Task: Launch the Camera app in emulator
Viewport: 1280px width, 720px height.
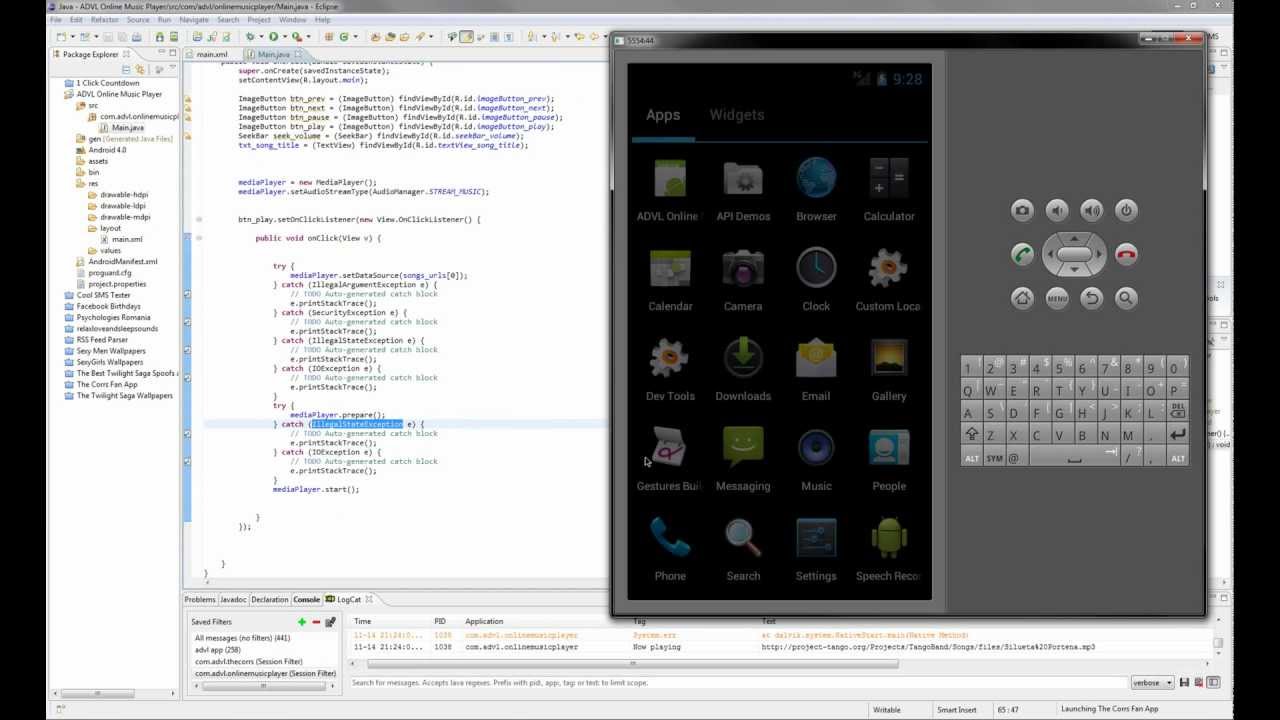Action: point(743,280)
